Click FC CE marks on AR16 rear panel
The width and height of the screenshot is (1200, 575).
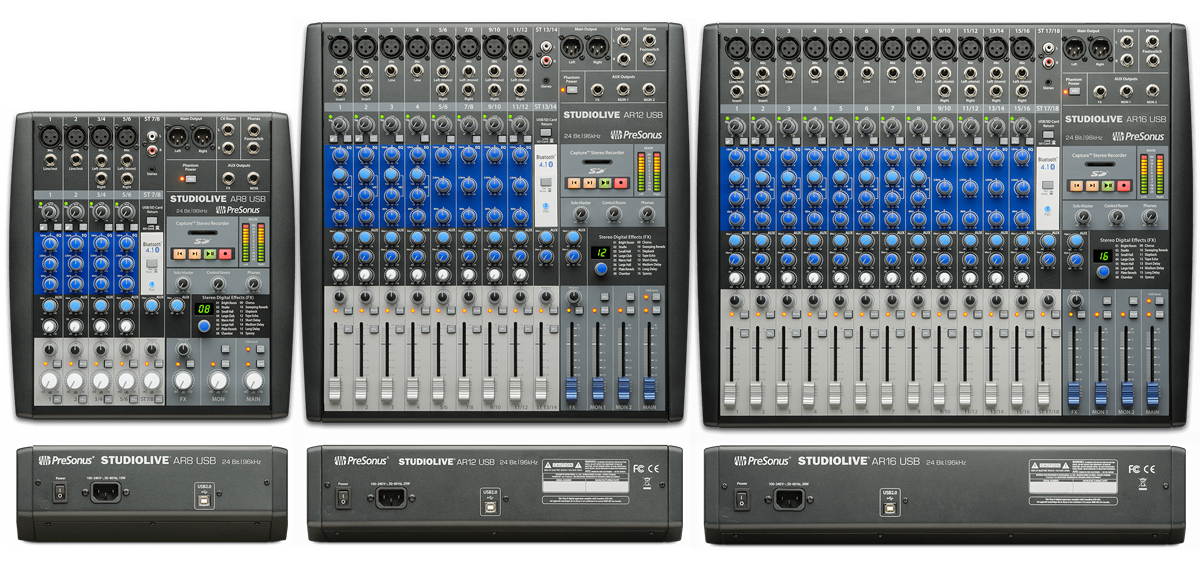coord(1140,468)
